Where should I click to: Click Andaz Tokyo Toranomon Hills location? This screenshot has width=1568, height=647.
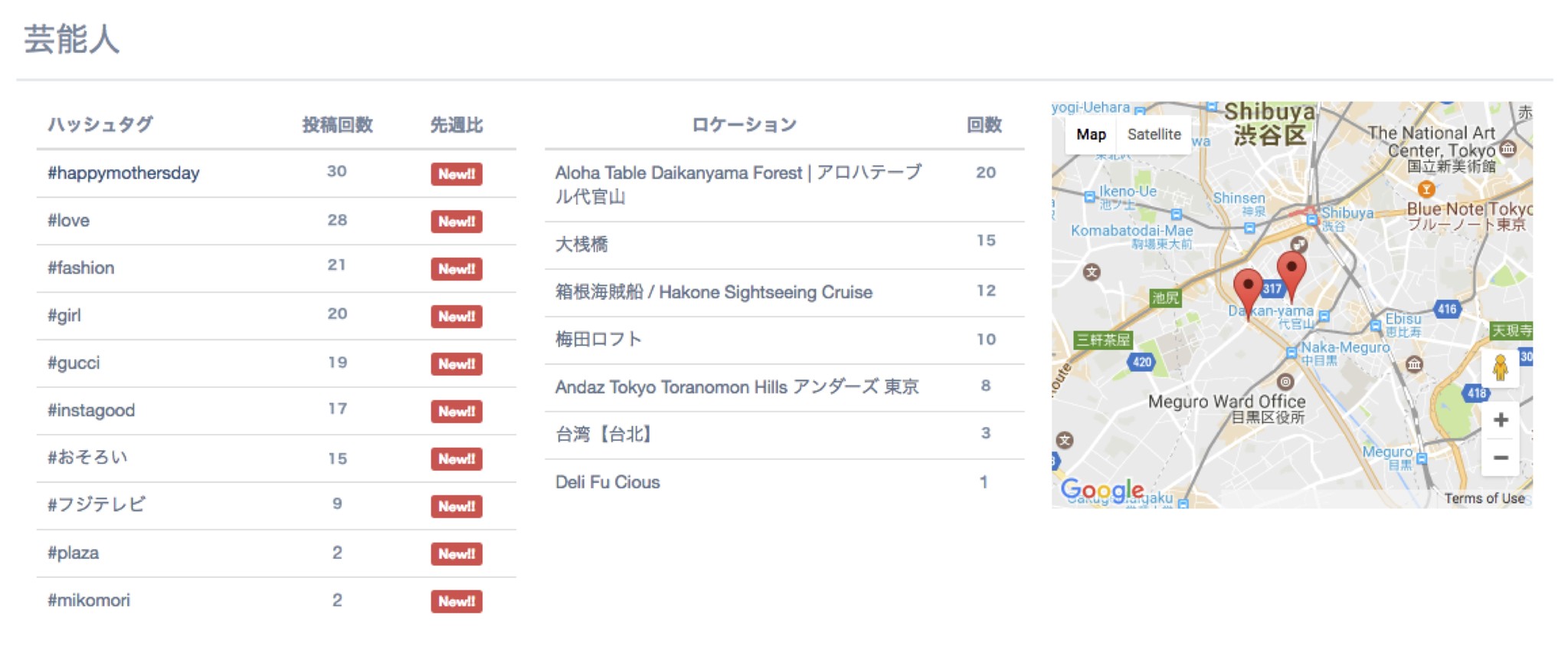[x=737, y=387]
